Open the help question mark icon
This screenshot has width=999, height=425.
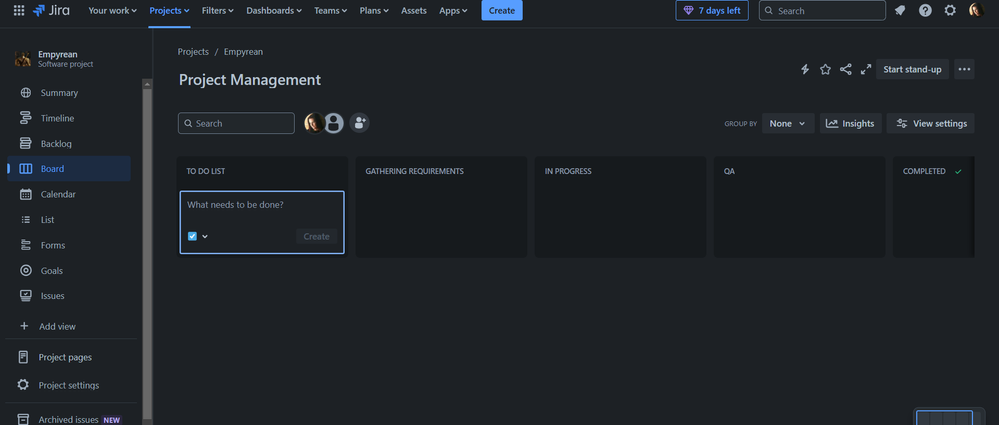925,10
